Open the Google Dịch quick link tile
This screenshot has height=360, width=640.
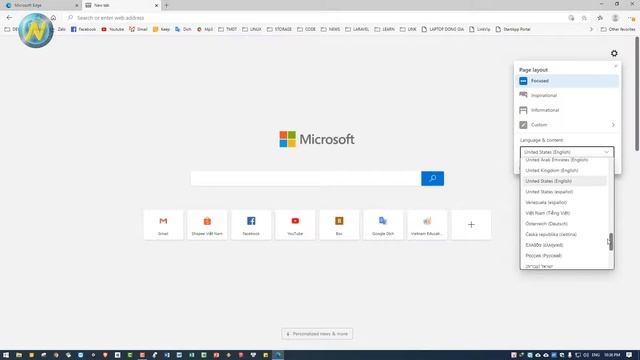coord(383,225)
